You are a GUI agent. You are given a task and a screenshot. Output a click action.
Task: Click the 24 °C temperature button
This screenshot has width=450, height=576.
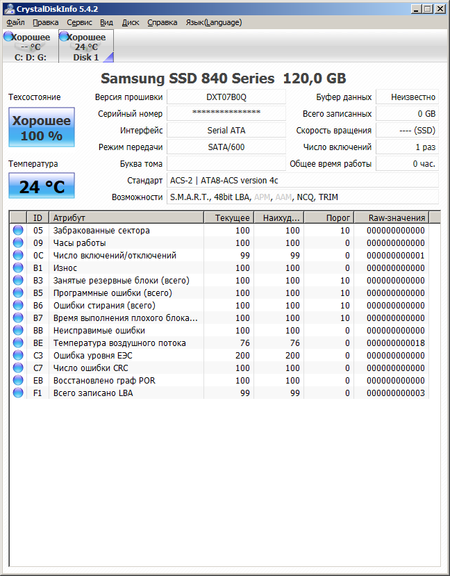point(42,186)
